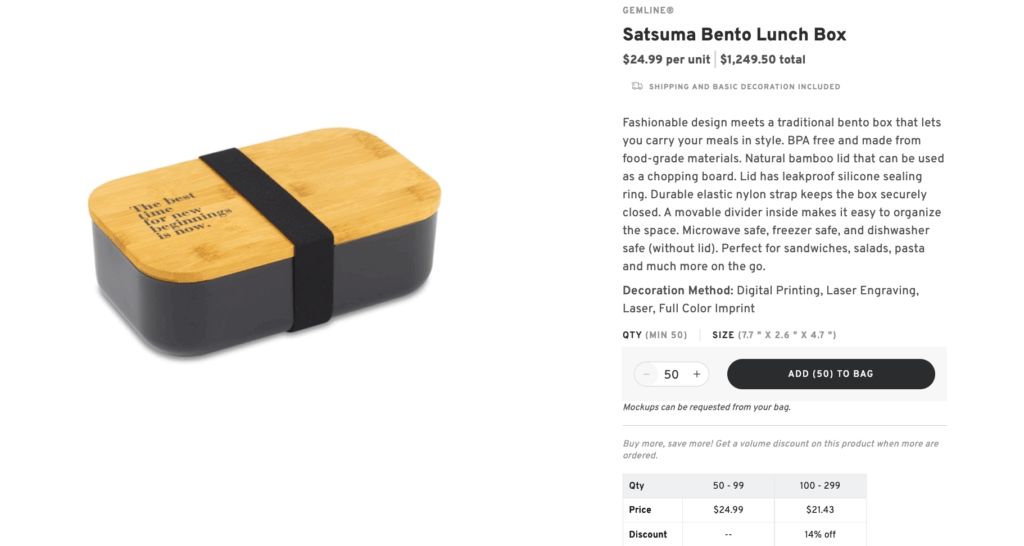
Task: Decrease quantity with the minus button
Action: (x=646, y=374)
